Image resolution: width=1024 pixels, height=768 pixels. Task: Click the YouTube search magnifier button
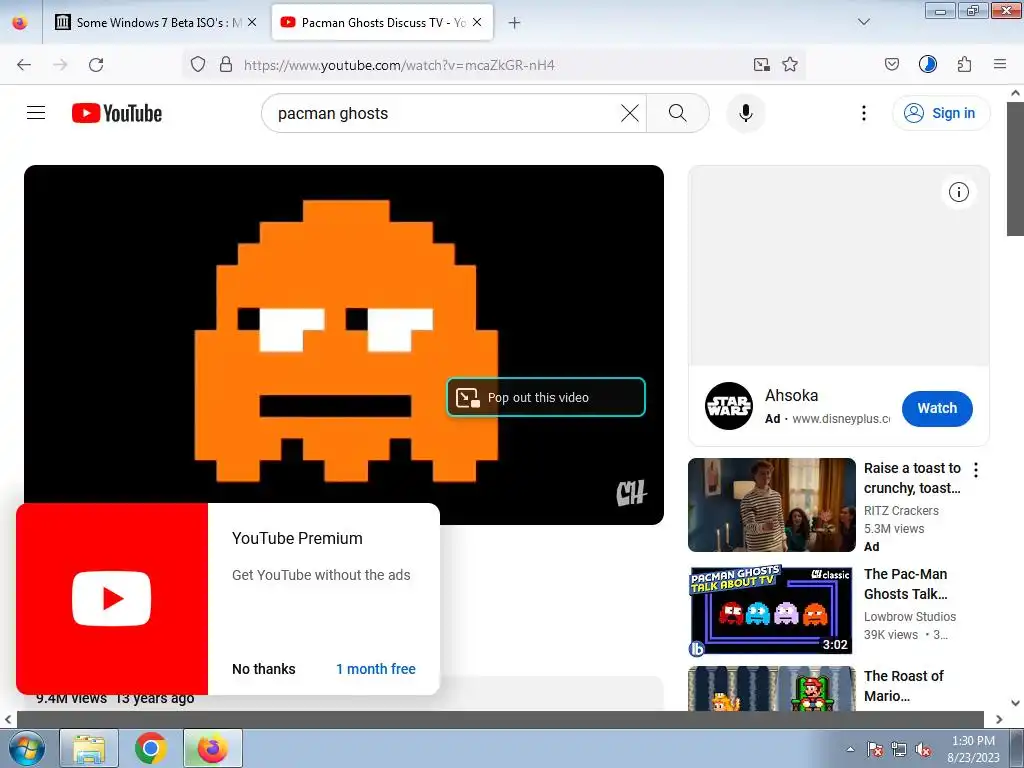678,113
